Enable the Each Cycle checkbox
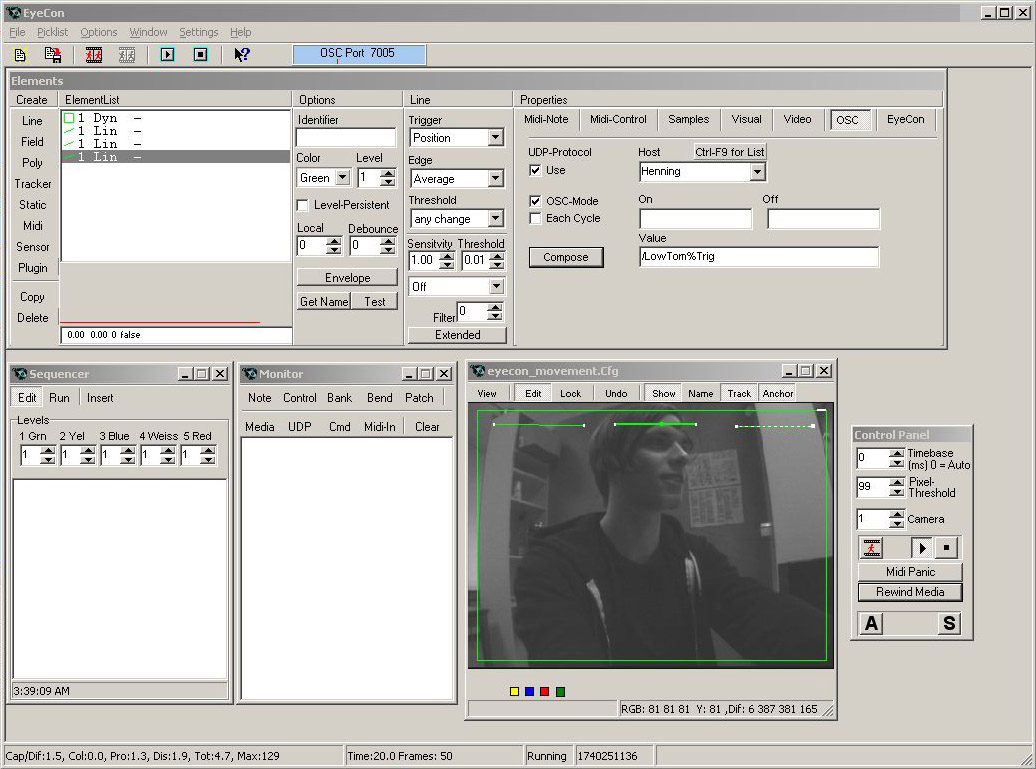The image size is (1036, 769). click(x=535, y=218)
